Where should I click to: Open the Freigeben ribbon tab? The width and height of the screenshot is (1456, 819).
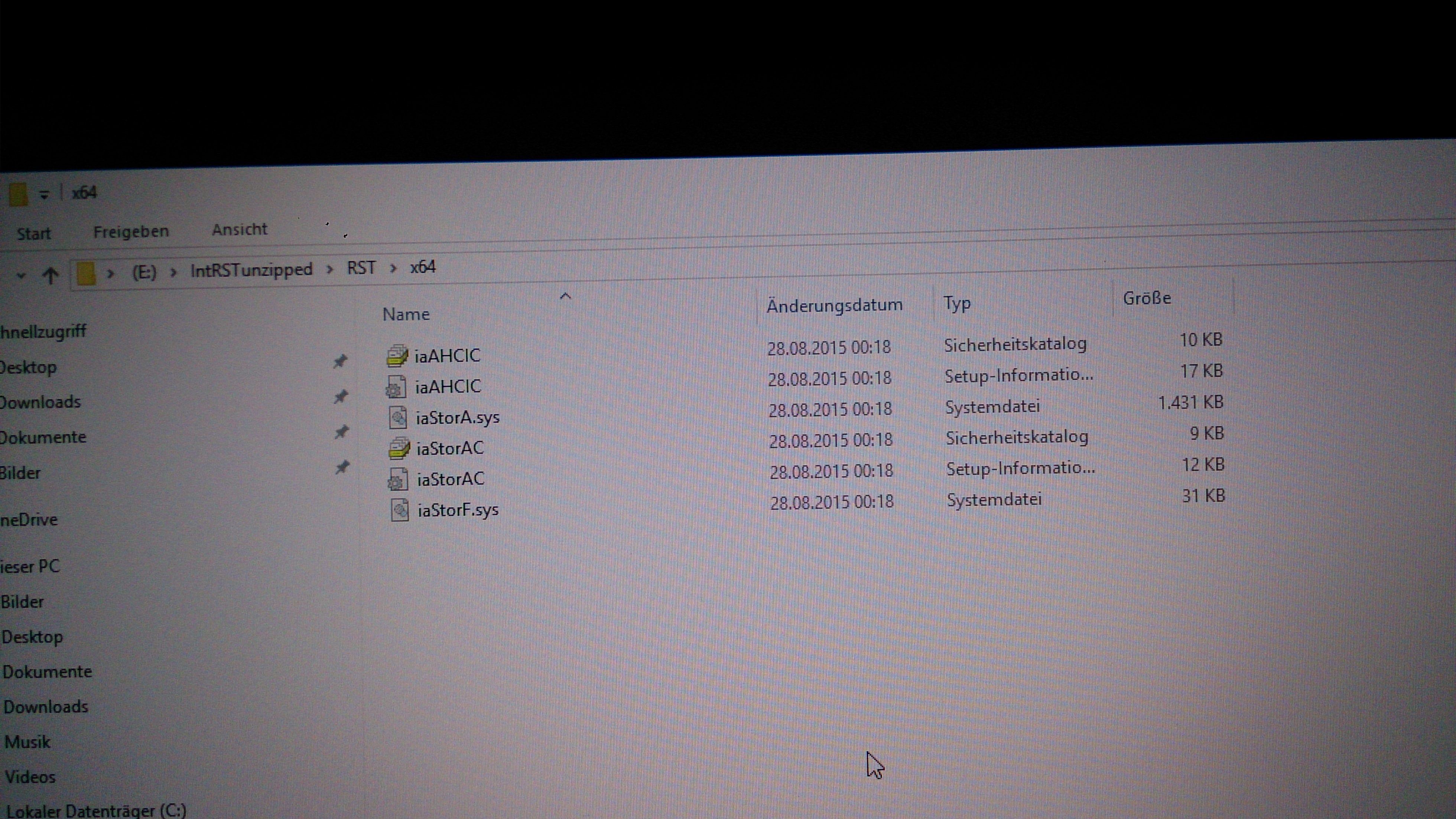pos(131,232)
